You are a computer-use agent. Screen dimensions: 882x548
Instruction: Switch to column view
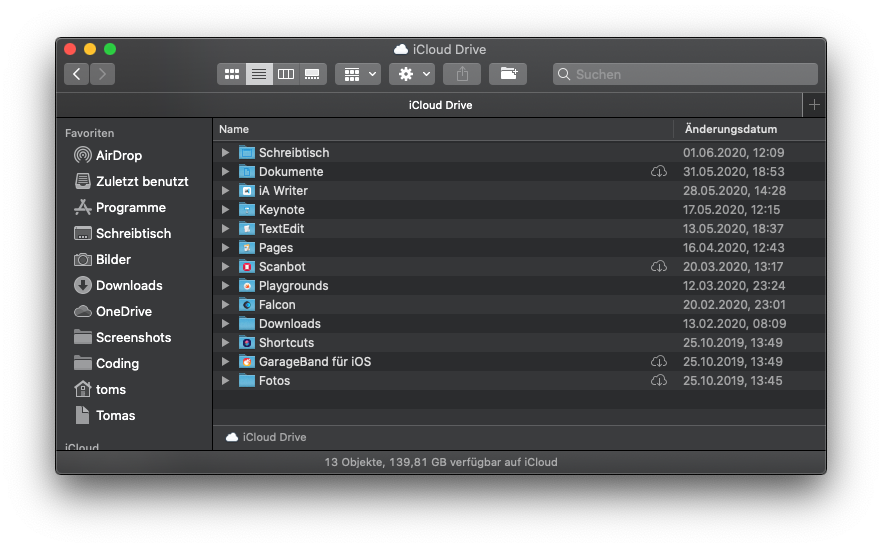286,74
